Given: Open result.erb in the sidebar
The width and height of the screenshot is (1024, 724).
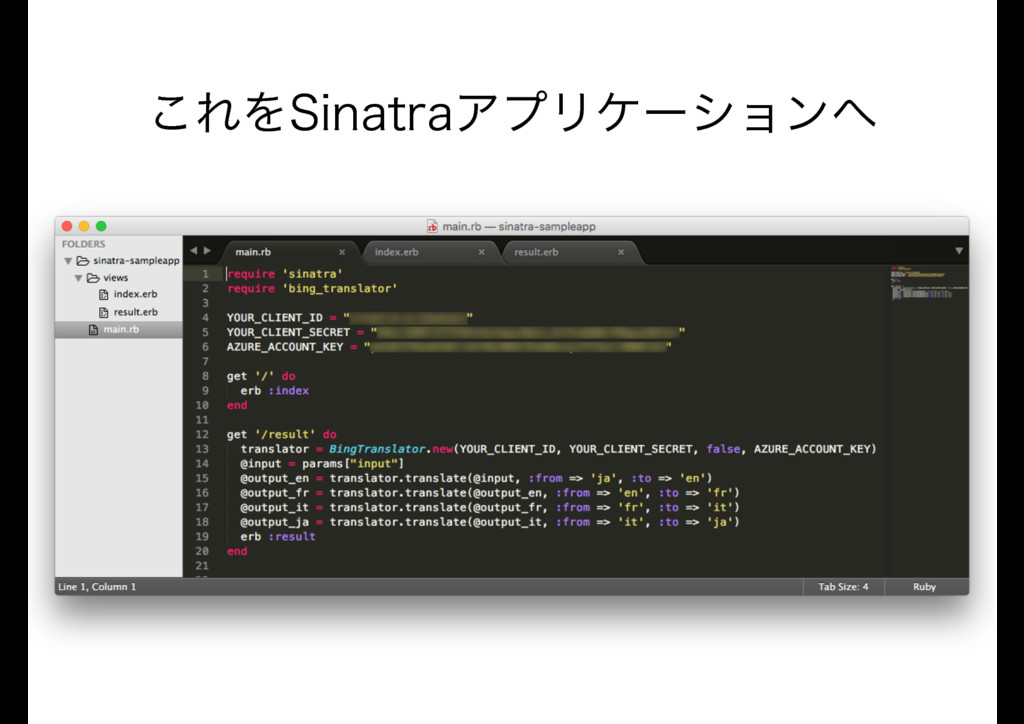Looking at the screenshot, I should [x=135, y=312].
